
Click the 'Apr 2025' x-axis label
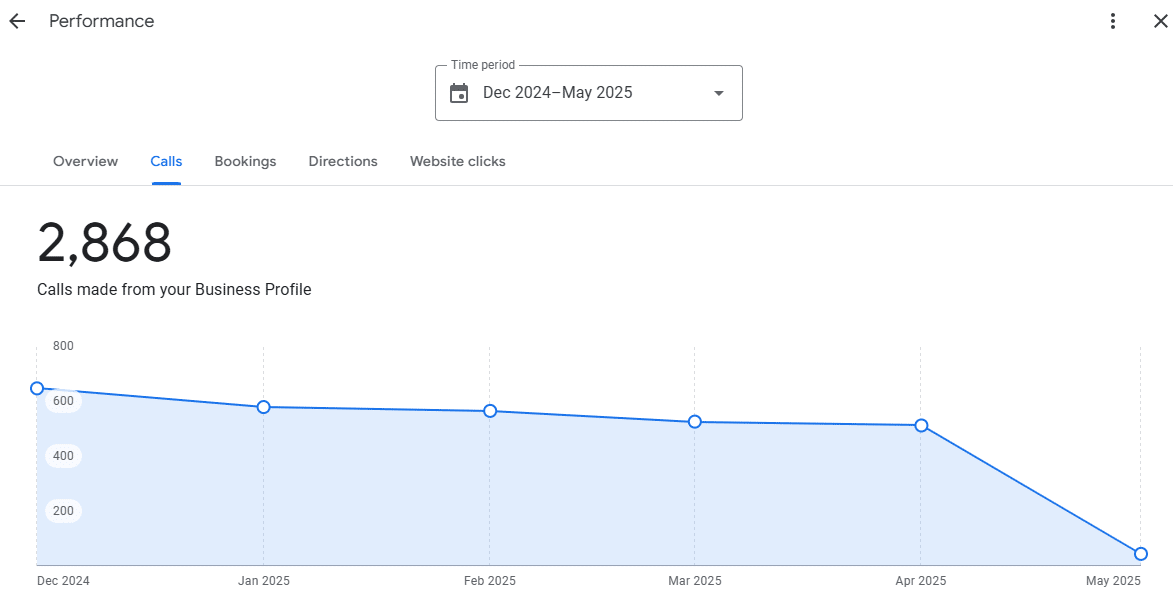point(921,581)
